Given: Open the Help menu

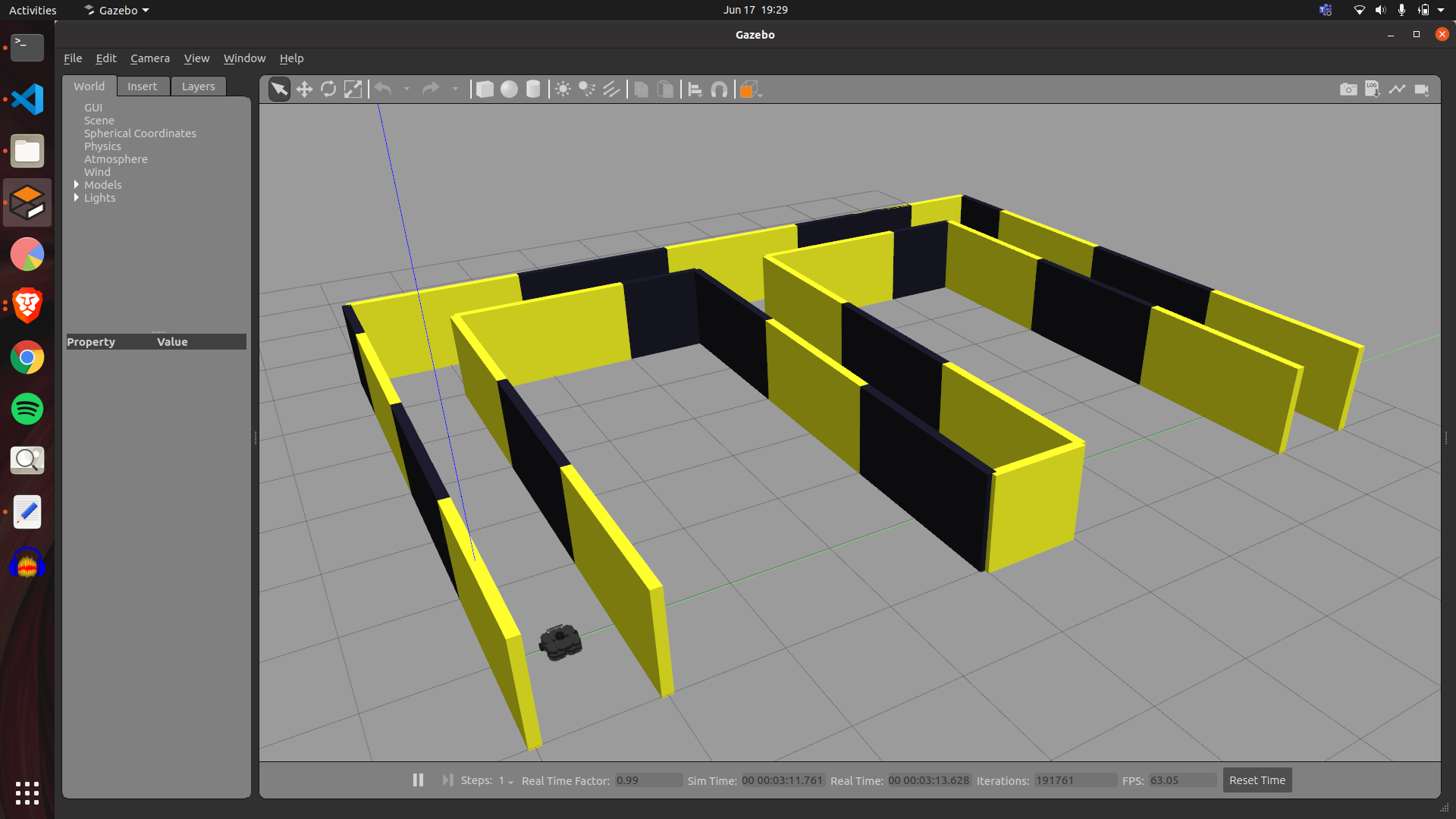Looking at the screenshot, I should (291, 58).
